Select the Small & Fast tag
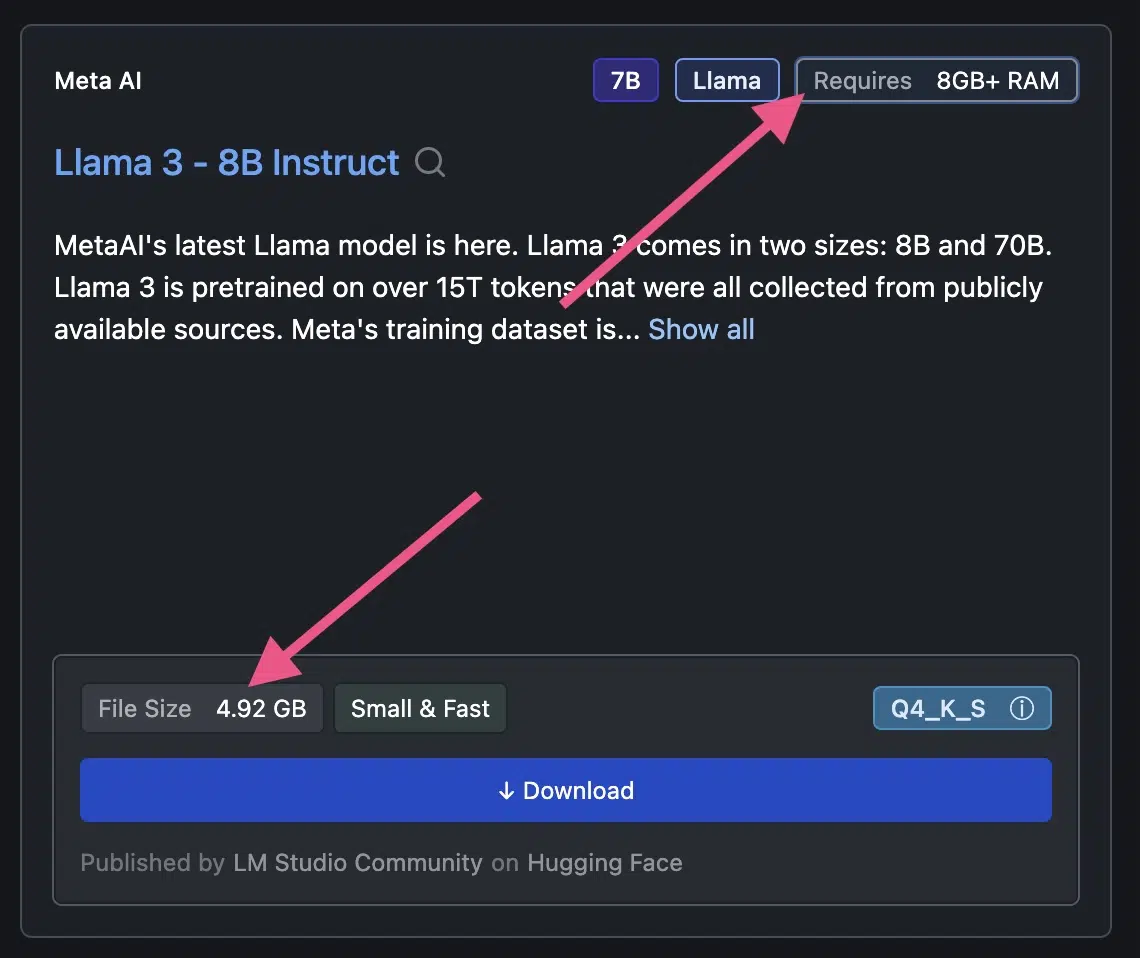 (x=420, y=708)
